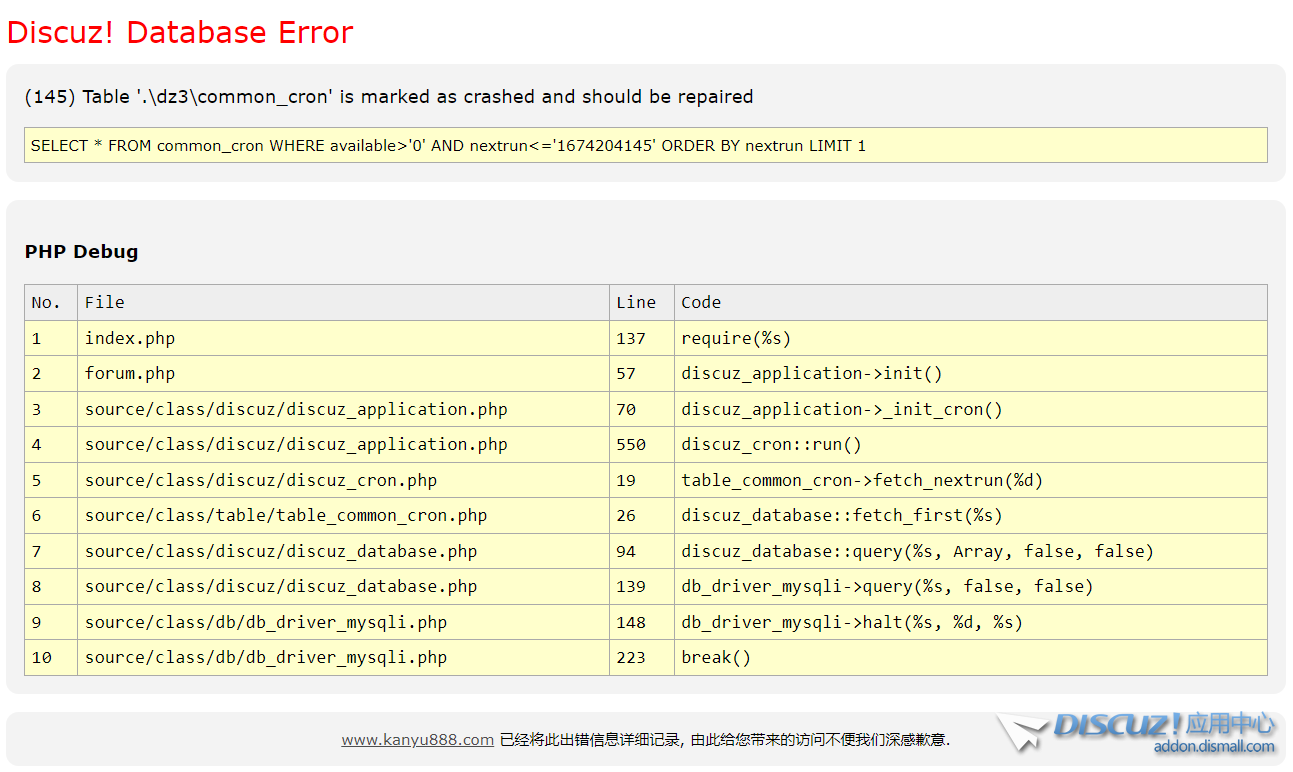The image size is (1293, 772).
Task: Click the SELECT SQL query box
Action: 645,145
